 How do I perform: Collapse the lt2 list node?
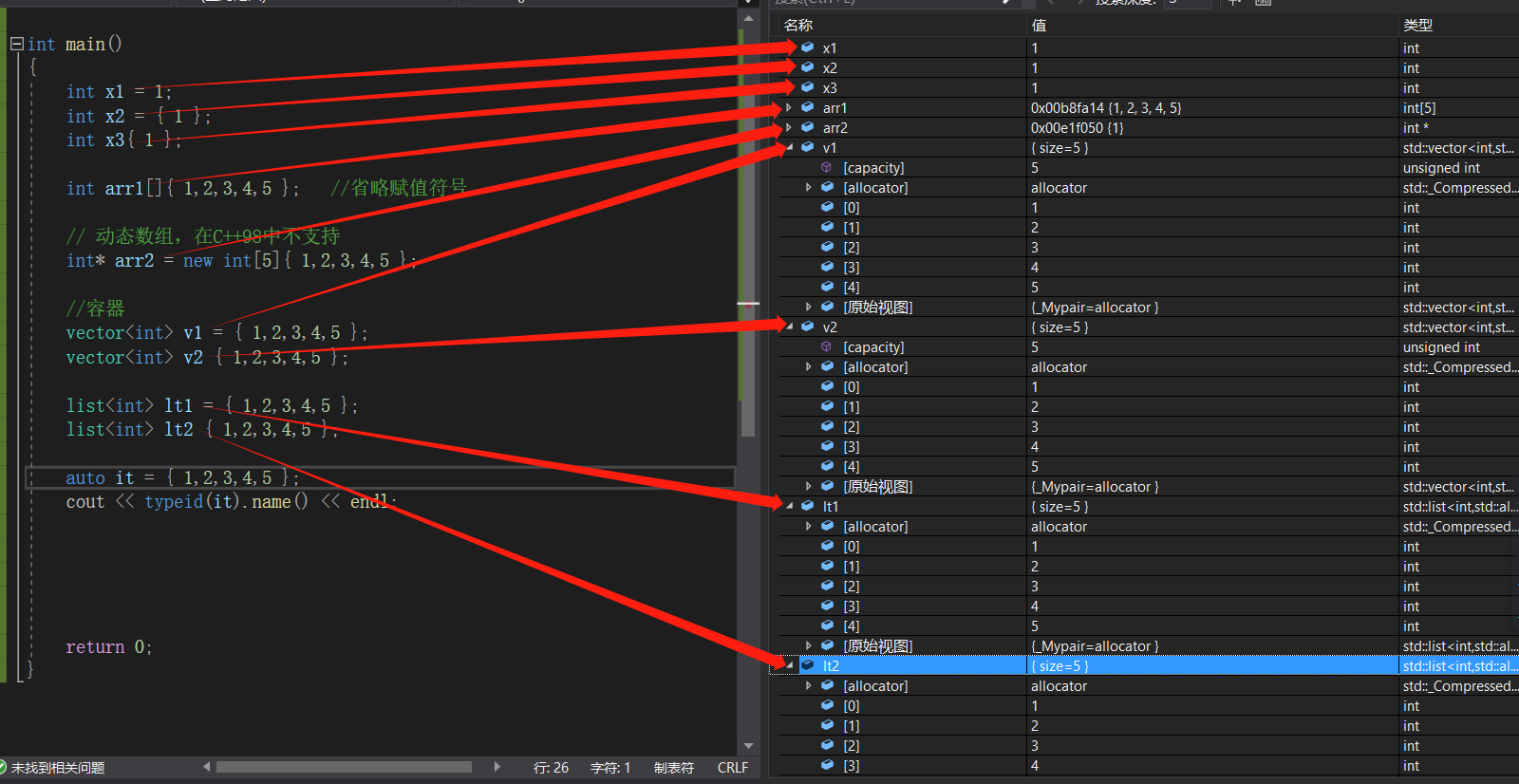click(789, 665)
